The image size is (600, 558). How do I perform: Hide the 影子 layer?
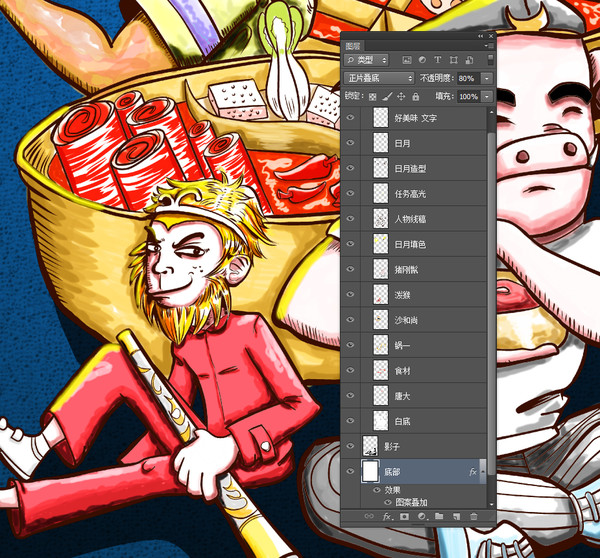pos(350,446)
